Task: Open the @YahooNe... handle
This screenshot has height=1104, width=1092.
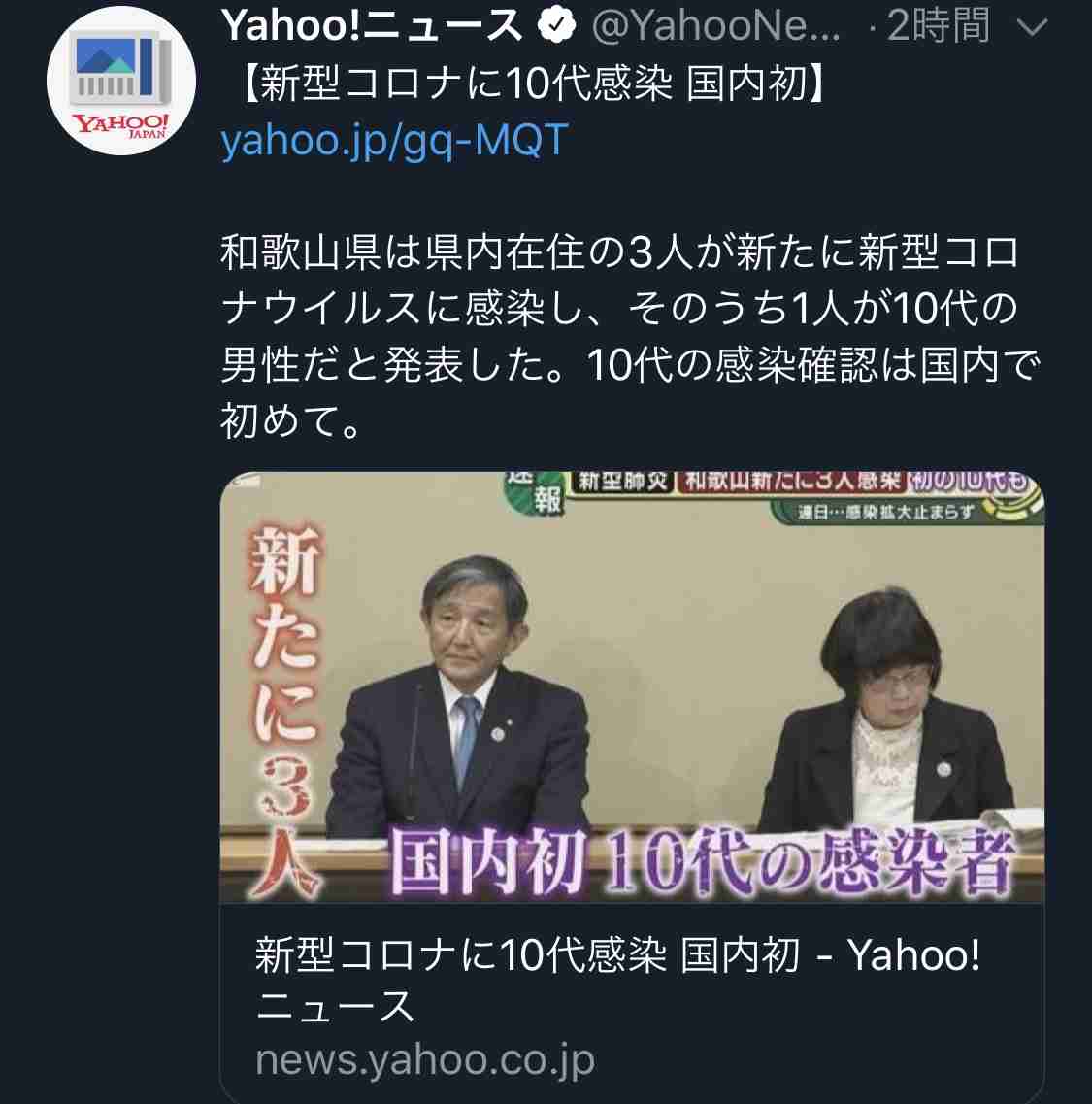Action: [x=716, y=26]
